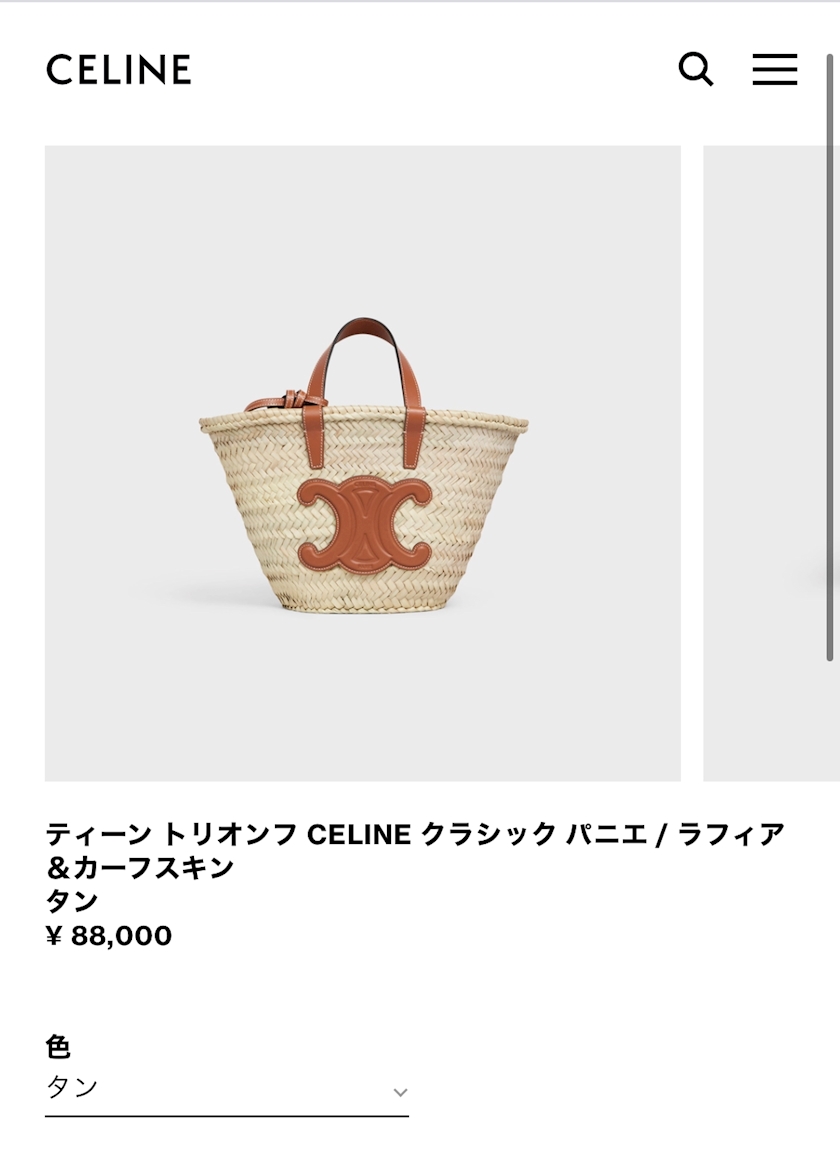Select the product title ティーン トリオンフ text
The image size is (840, 1169).
(x=171, y=834)
